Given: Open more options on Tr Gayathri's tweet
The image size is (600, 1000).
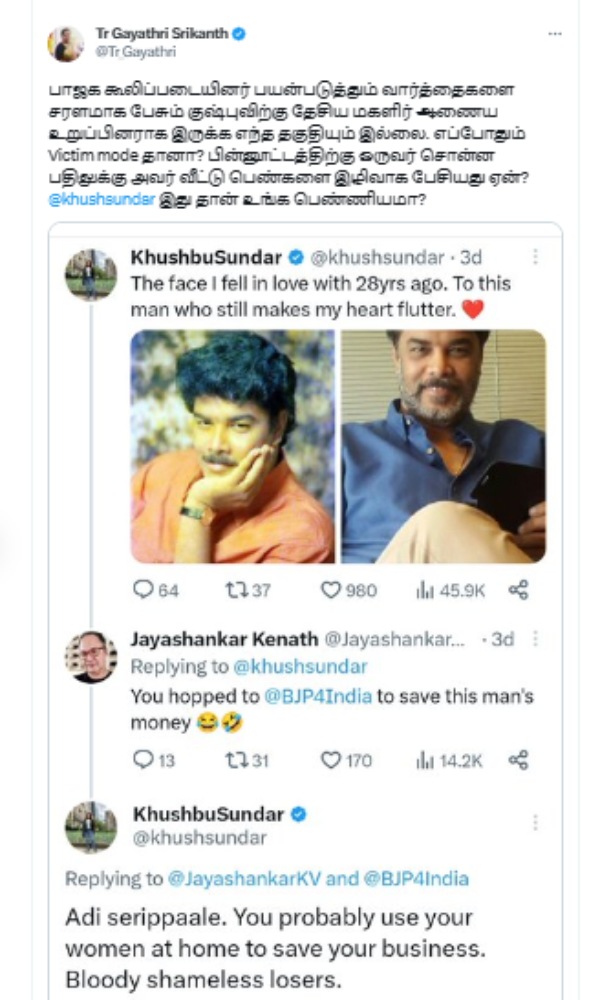Looking at the screenshot, I should (x=555, y=32).
